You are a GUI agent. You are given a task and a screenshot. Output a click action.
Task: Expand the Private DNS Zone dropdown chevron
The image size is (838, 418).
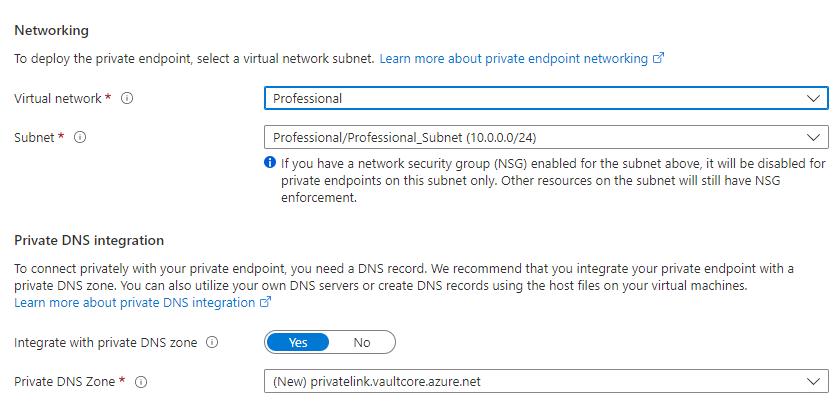pyautogui.click(x=813, y=381)
